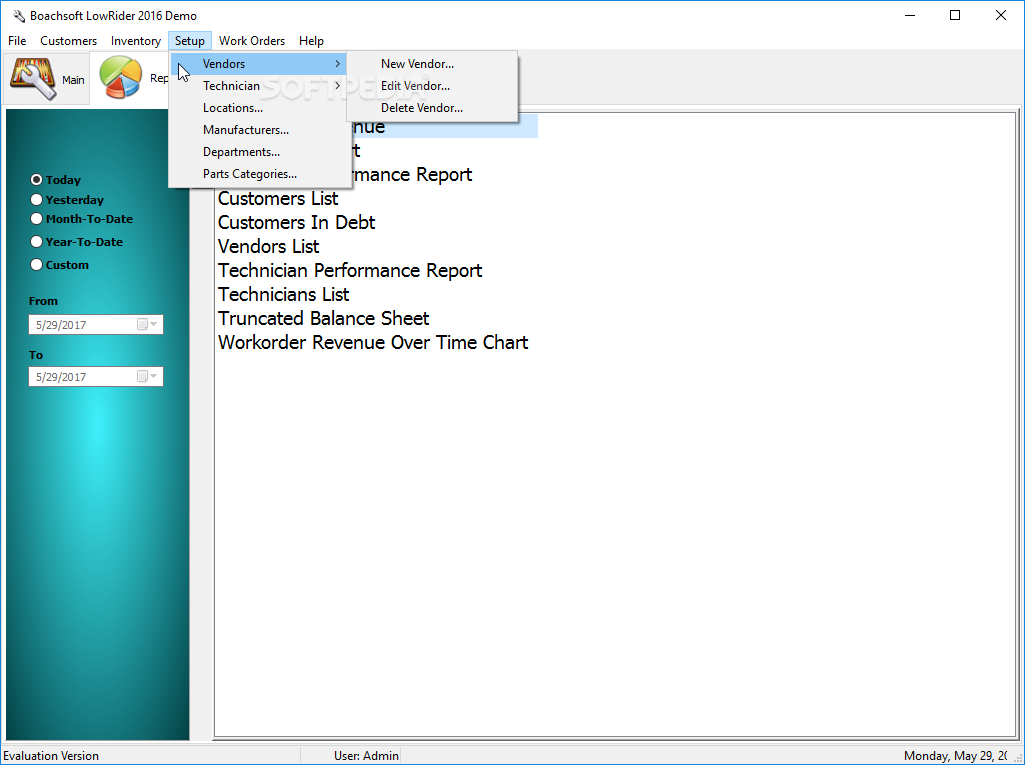Click User: Admin in status bar
Viewport: 1025px width, 765px height.
pos(366,755)
